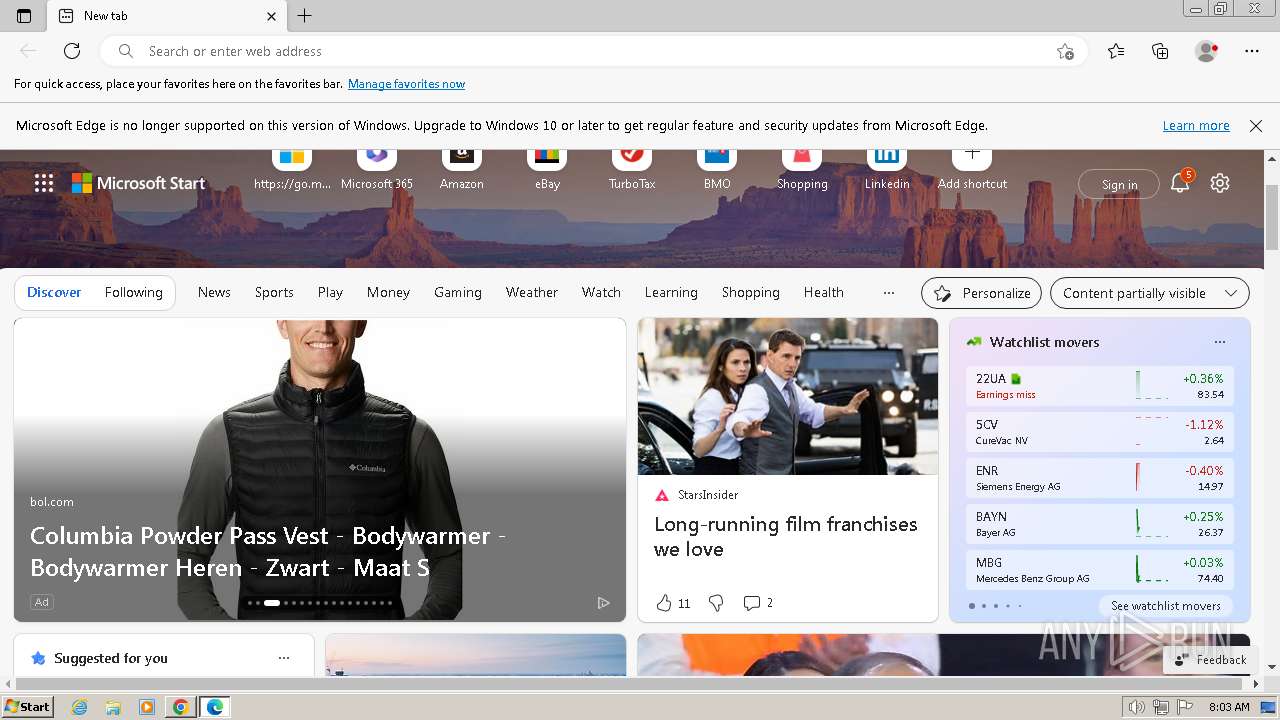This screenshot has width=1280, height=720.
Task: Click See watchlist movers button
Action: point(1166,606)
